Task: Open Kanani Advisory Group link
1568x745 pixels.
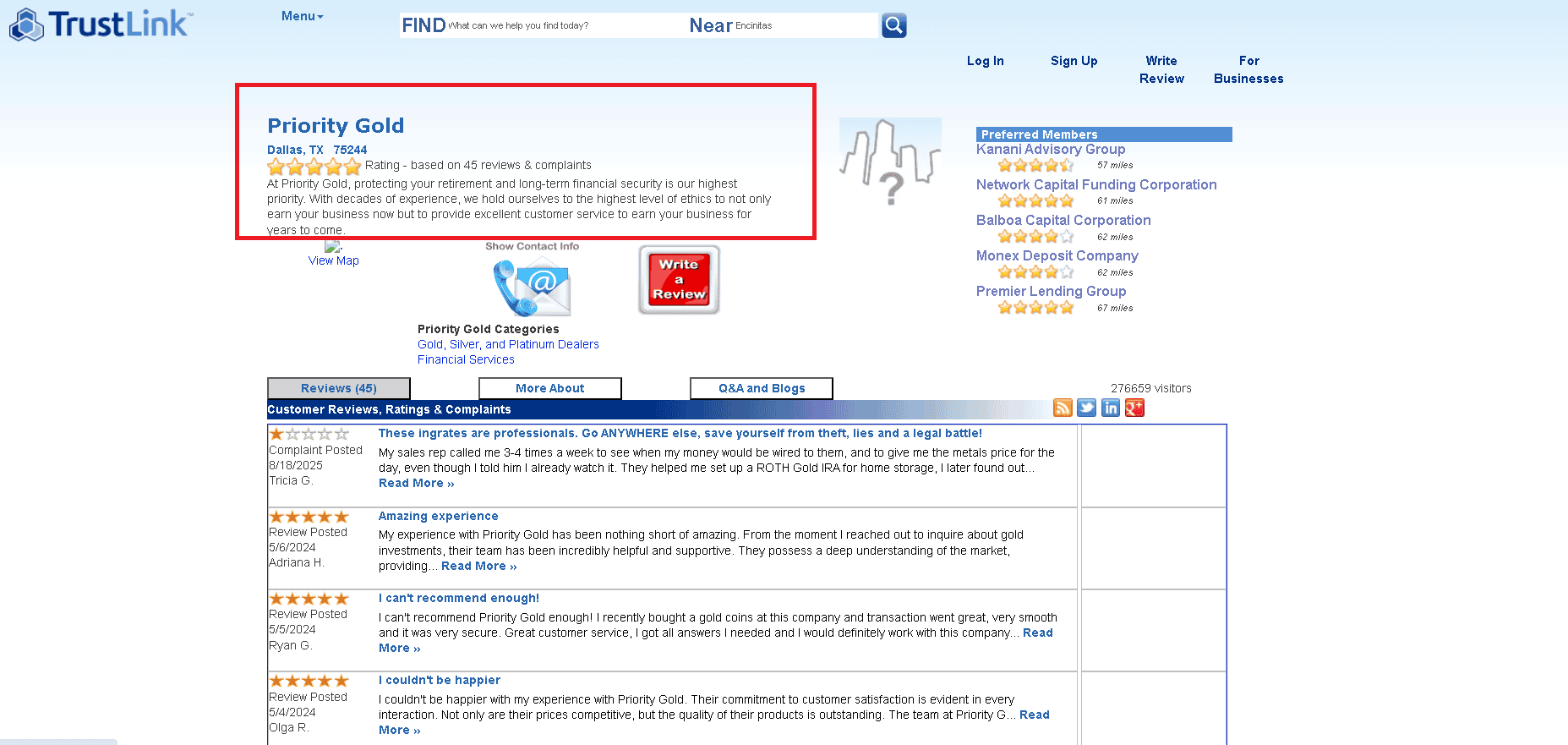Action: pos(1051,149)
